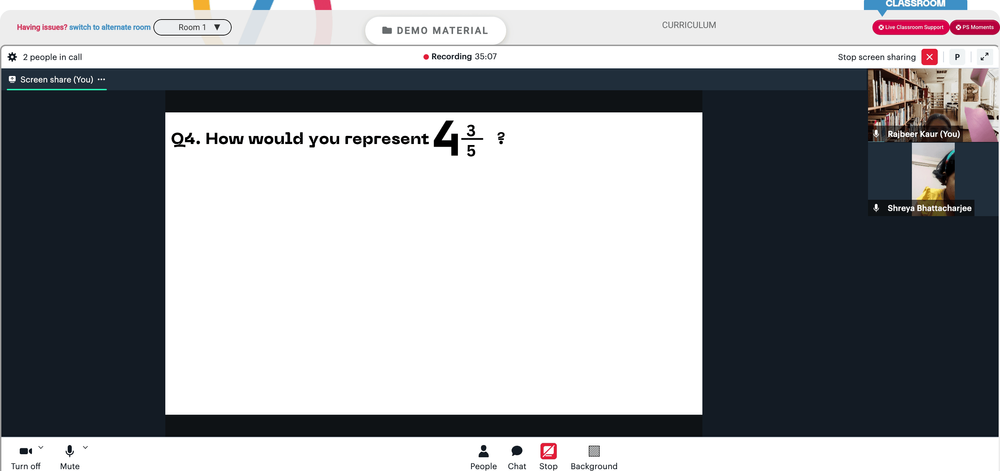Click the Classroom tab at top
Image resolution: width=1000 pixels, height=471 pixels.
915,4
